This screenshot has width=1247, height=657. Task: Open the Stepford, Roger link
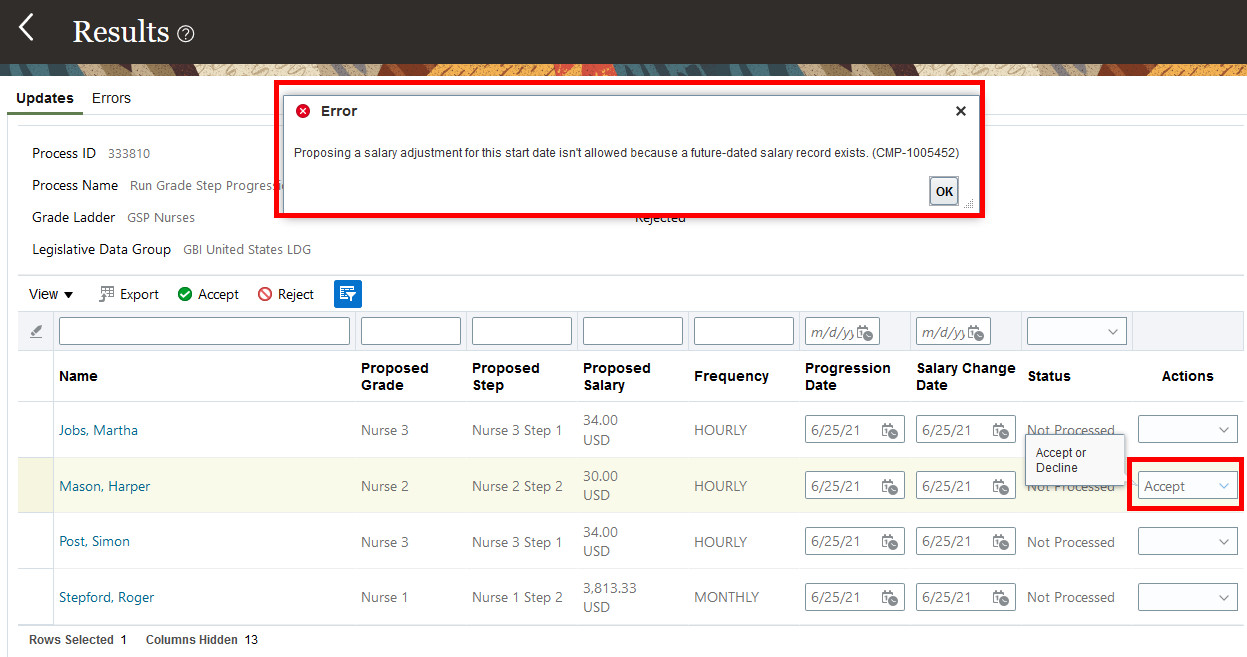tap(106, 597)
